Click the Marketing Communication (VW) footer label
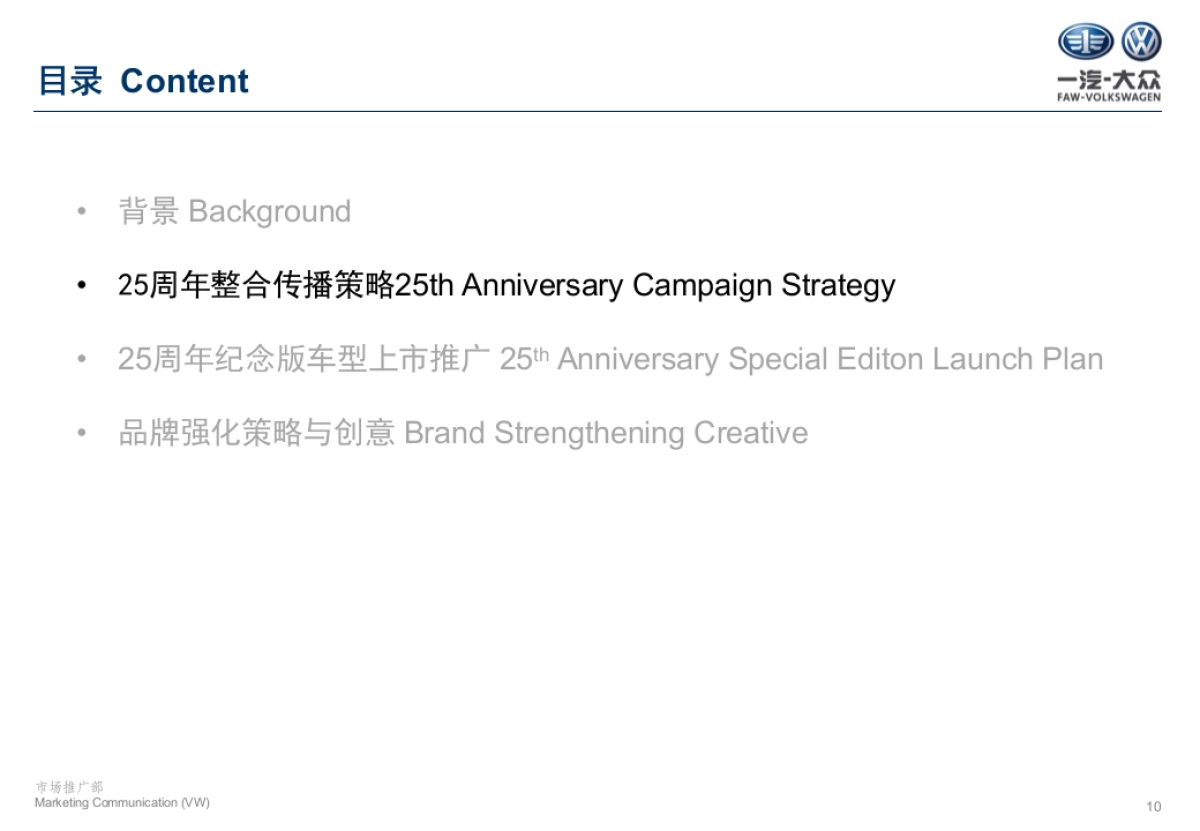The height and width of the screenshot is (831, 1200). (x=122, y=803)
